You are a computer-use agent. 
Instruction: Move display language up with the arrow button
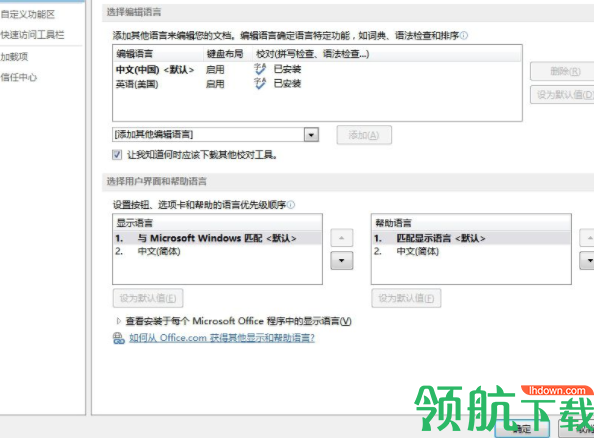tap(342, 238)
